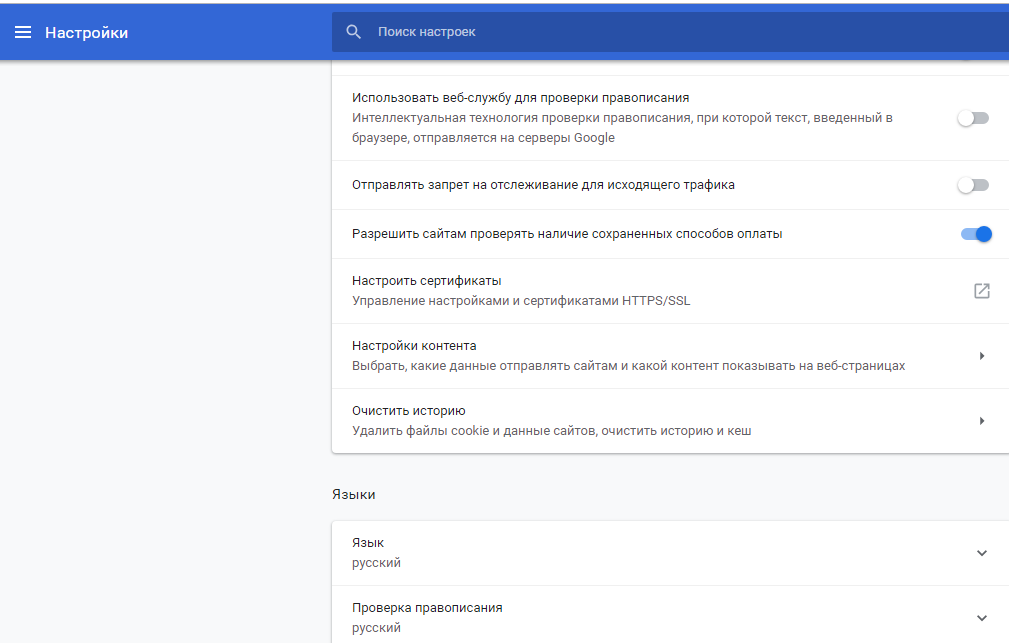Click the cookie and cache description text
Viewport: 1009px width, 643px height.
[551, 431]
